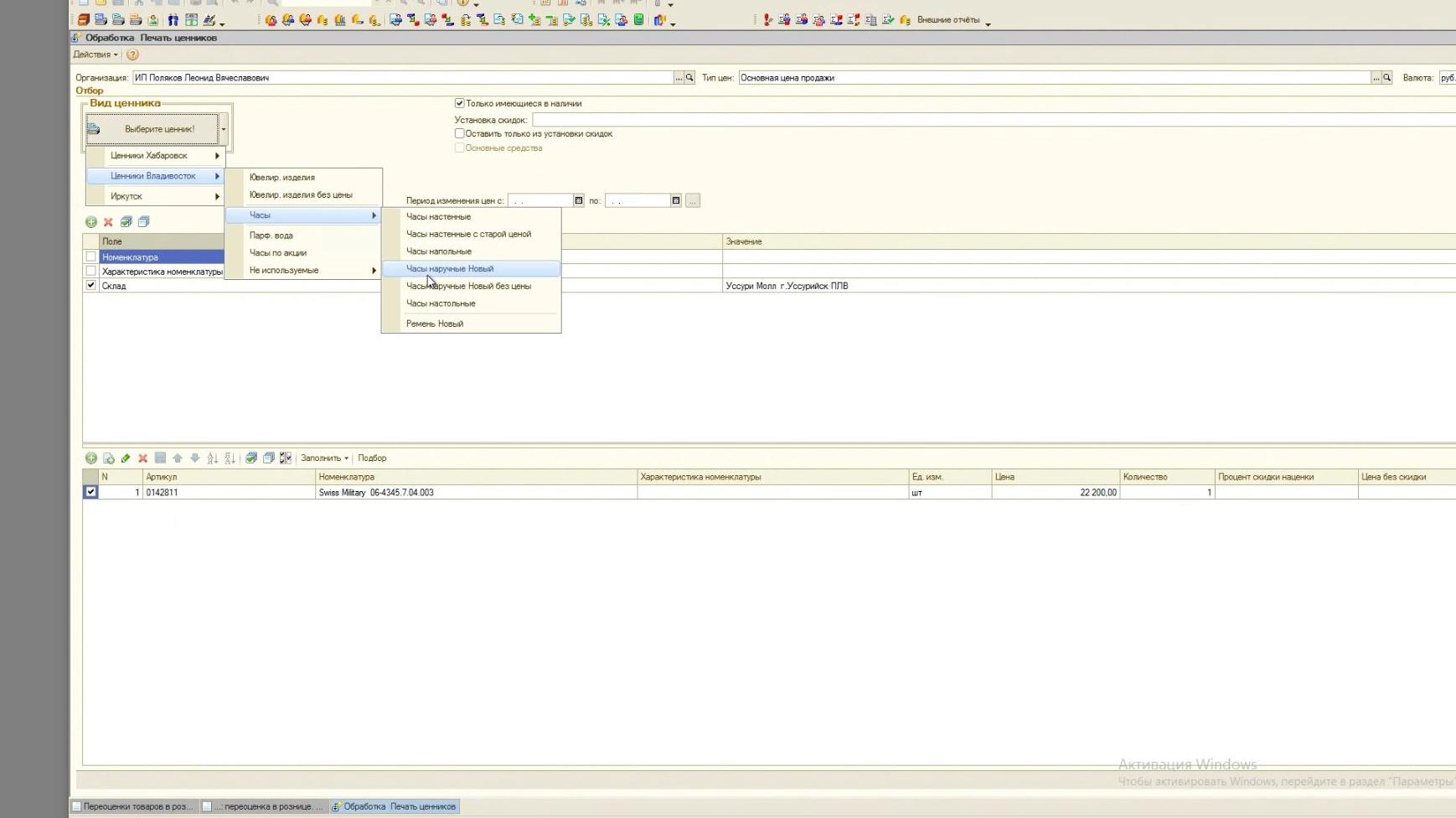
Task: Select Ювелир. изделия menu item
Action: coord(304,178)
